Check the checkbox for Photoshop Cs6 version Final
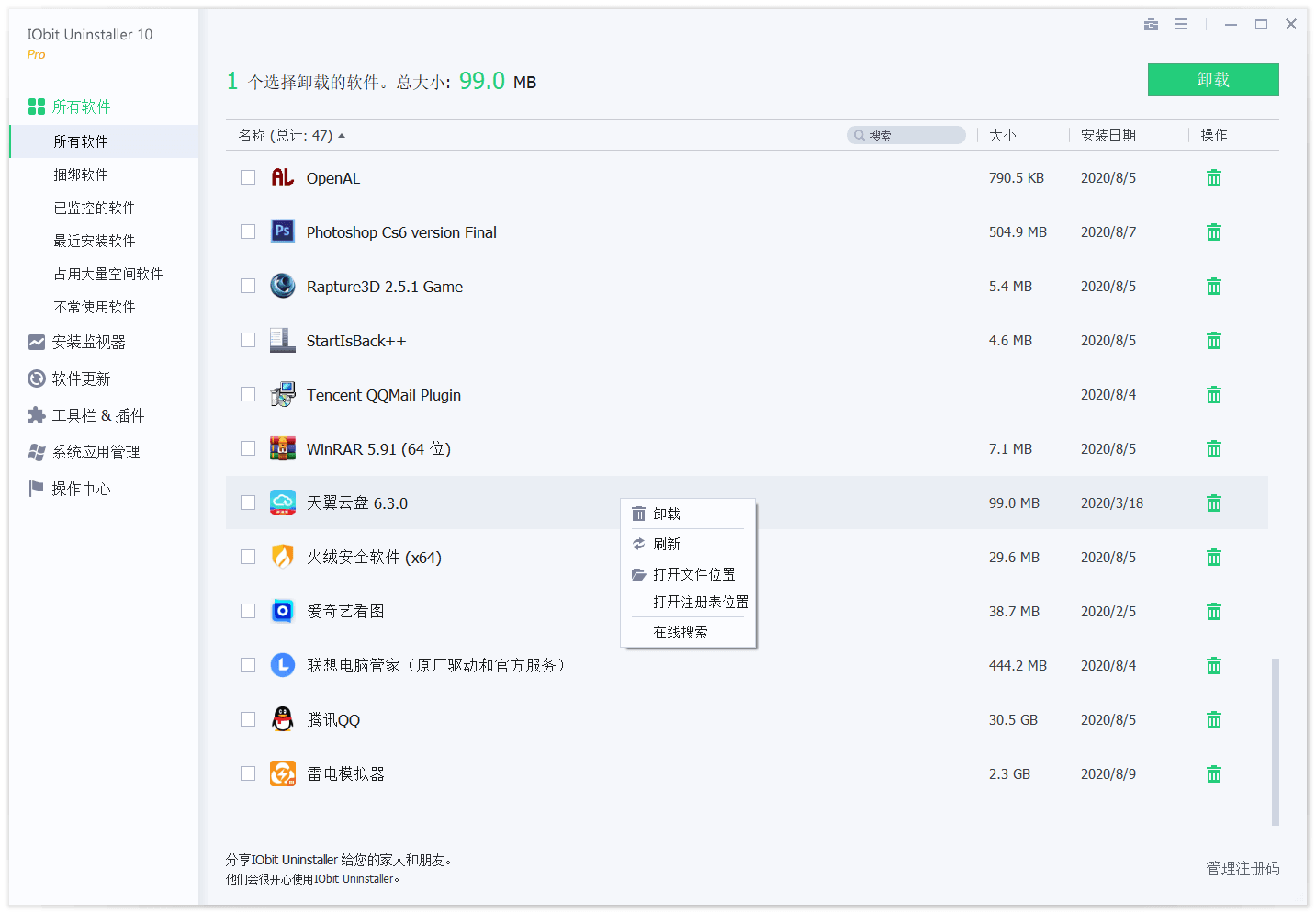Screen dimensions: 1316x914 247,231
